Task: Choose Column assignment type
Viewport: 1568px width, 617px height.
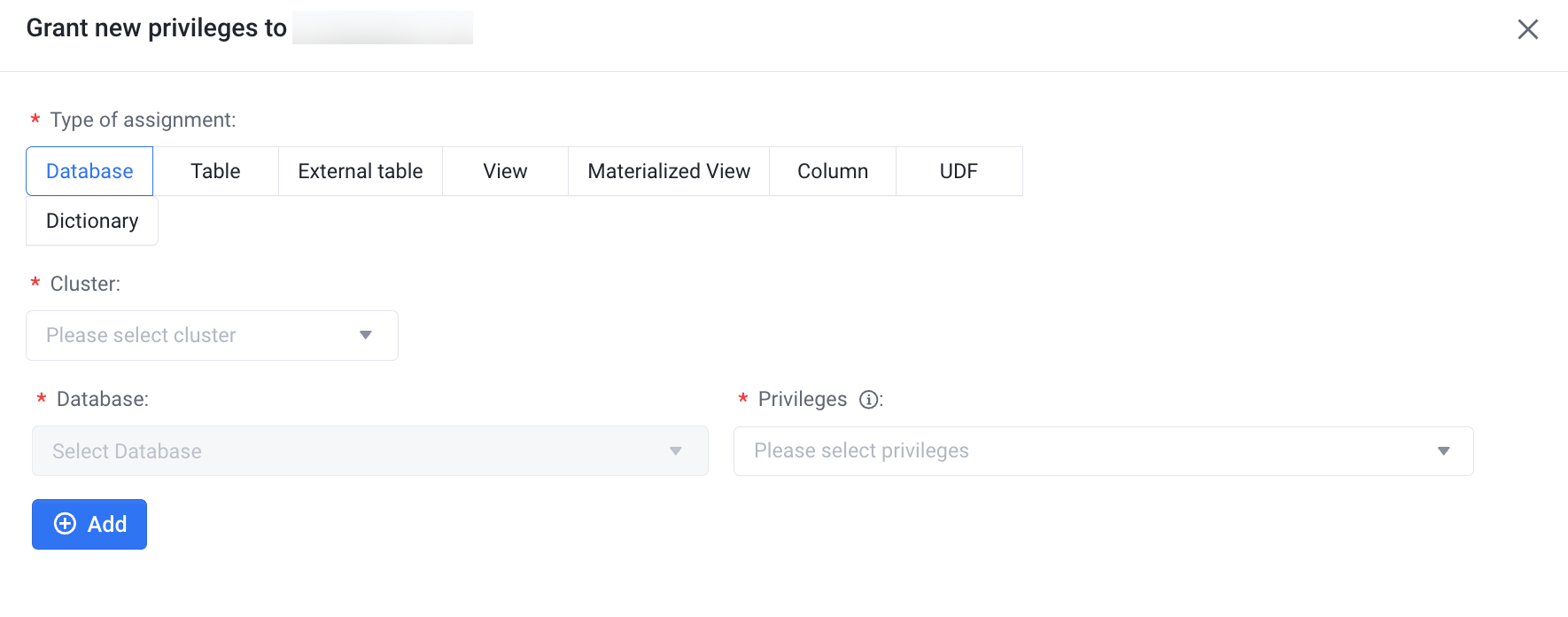Action: (832, 171)
